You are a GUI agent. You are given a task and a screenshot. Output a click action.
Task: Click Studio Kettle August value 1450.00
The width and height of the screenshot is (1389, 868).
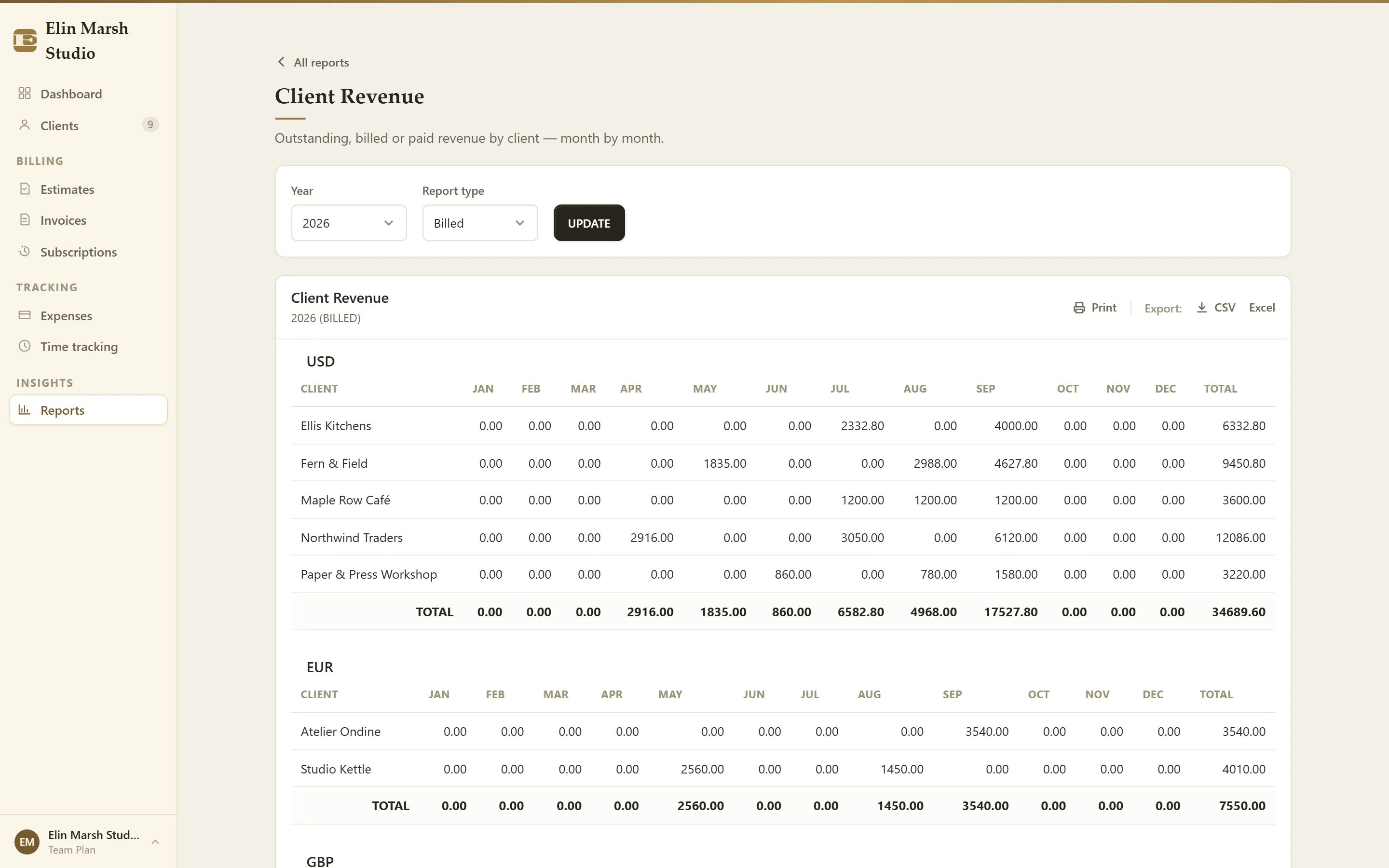[x=902, y=769]
